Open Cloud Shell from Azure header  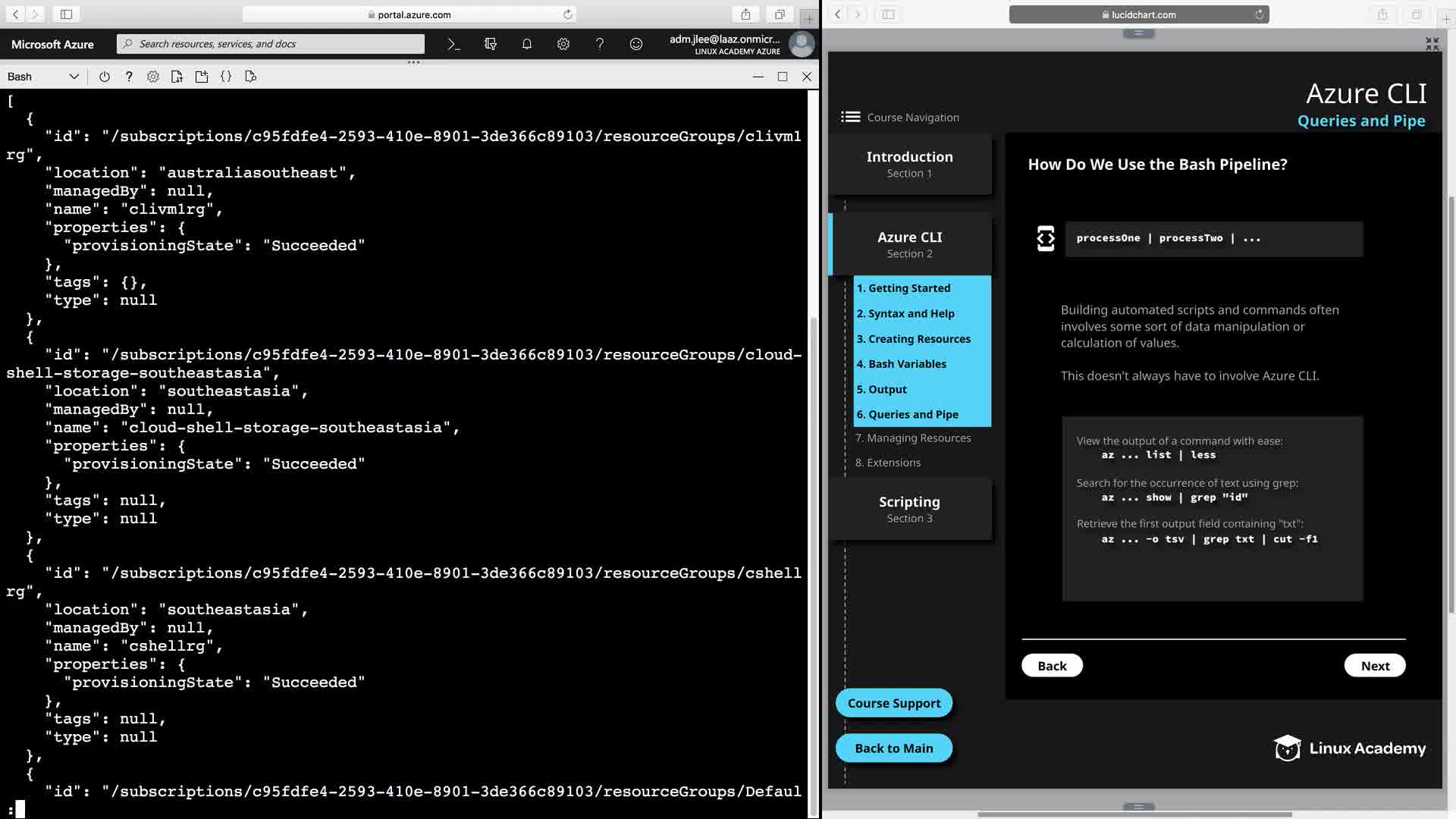tap(453, 44)
